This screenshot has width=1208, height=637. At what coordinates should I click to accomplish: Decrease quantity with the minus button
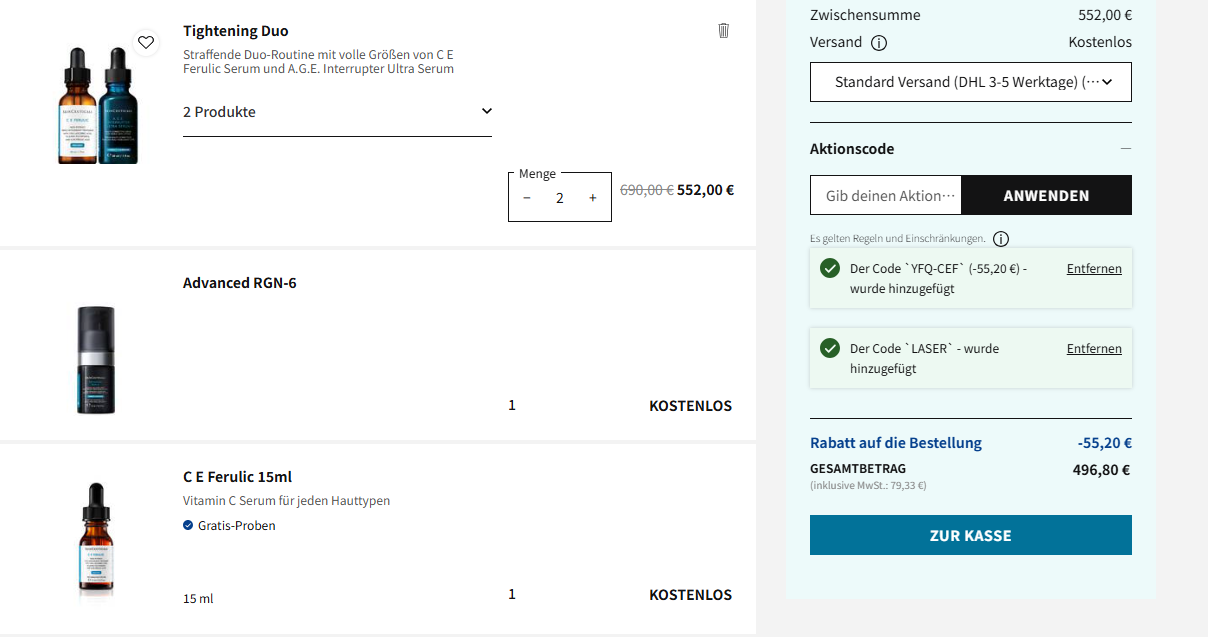(x=527, y=198)
